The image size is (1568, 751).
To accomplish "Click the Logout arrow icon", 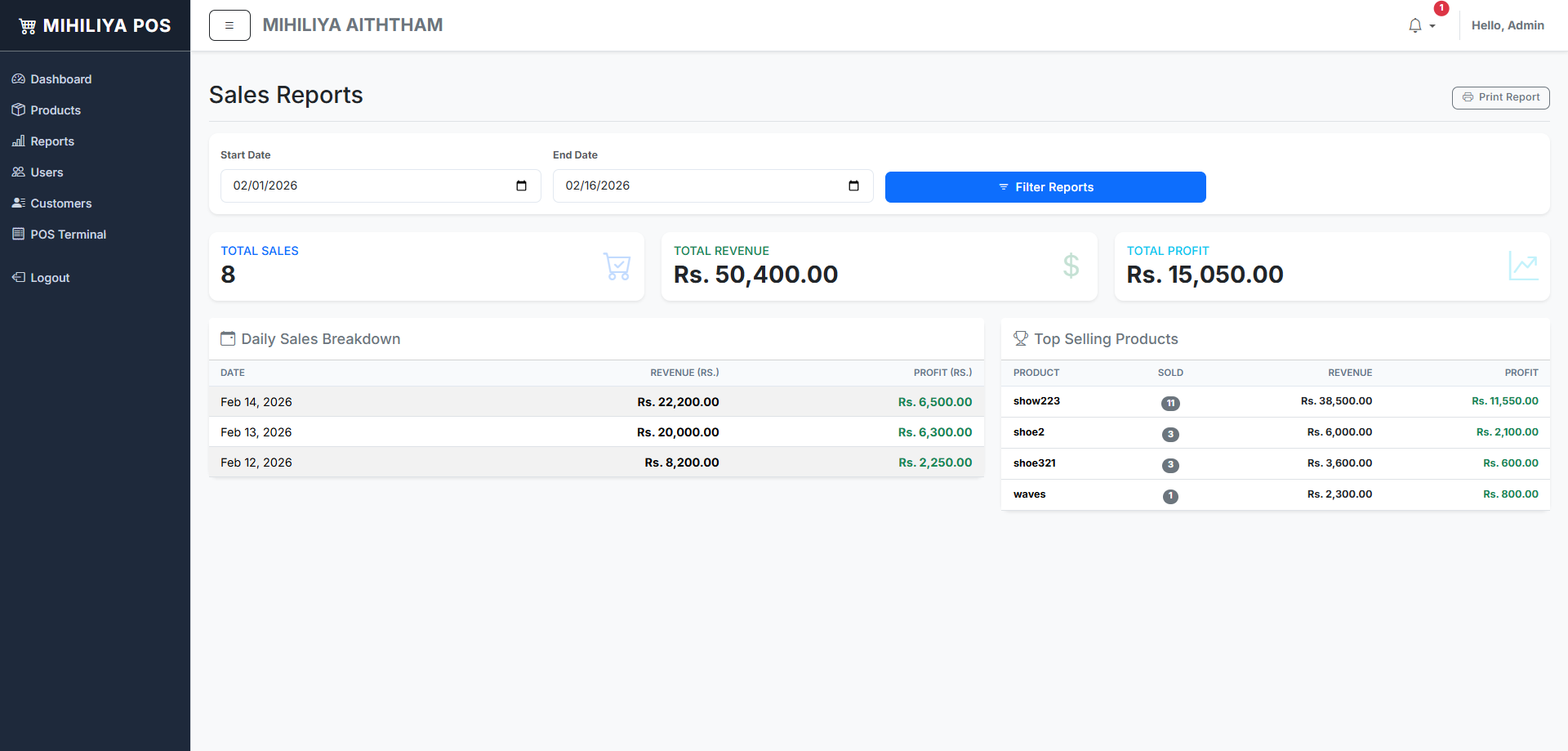I will coord(18,278).
